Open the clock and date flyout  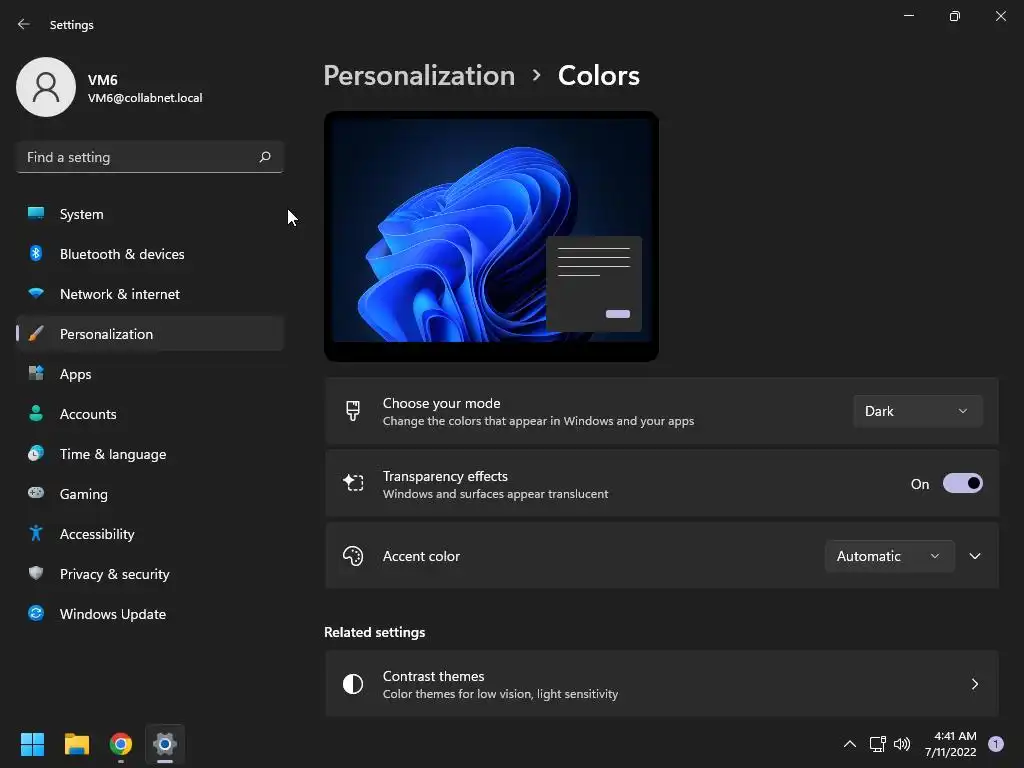tap(950, 744)
